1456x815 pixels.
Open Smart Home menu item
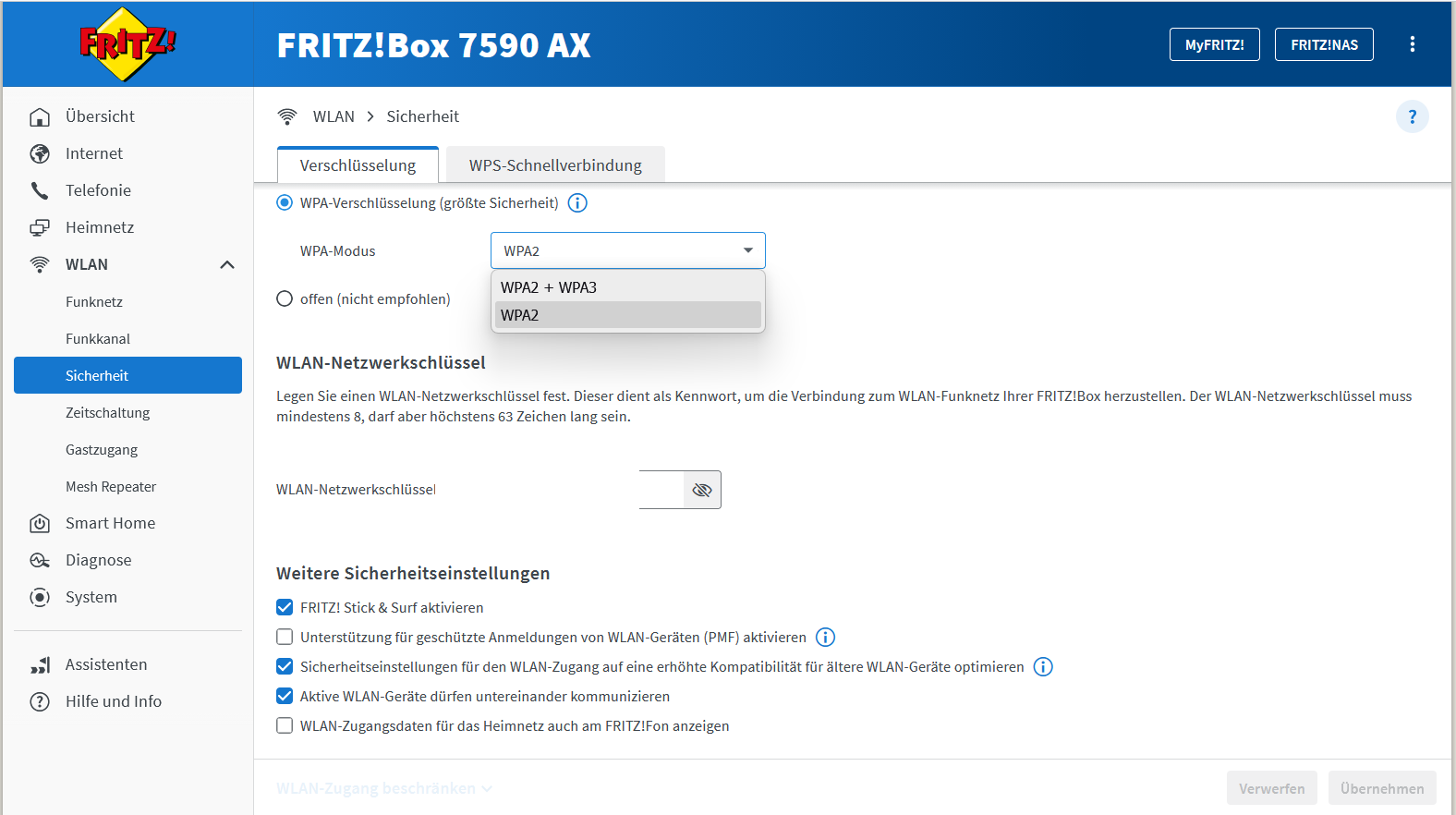tap(127, 523)
